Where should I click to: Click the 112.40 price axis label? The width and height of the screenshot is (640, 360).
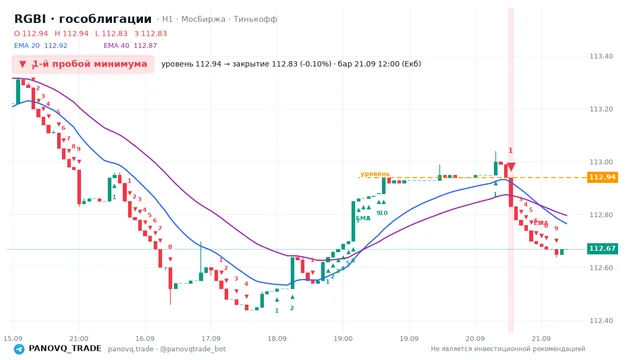click(601, 321)
